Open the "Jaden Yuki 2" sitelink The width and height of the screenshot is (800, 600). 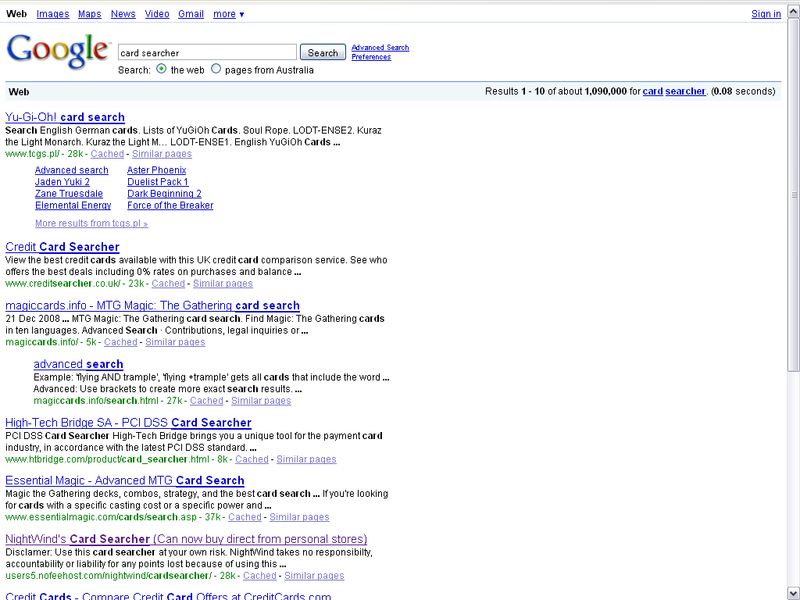point(62,182)
